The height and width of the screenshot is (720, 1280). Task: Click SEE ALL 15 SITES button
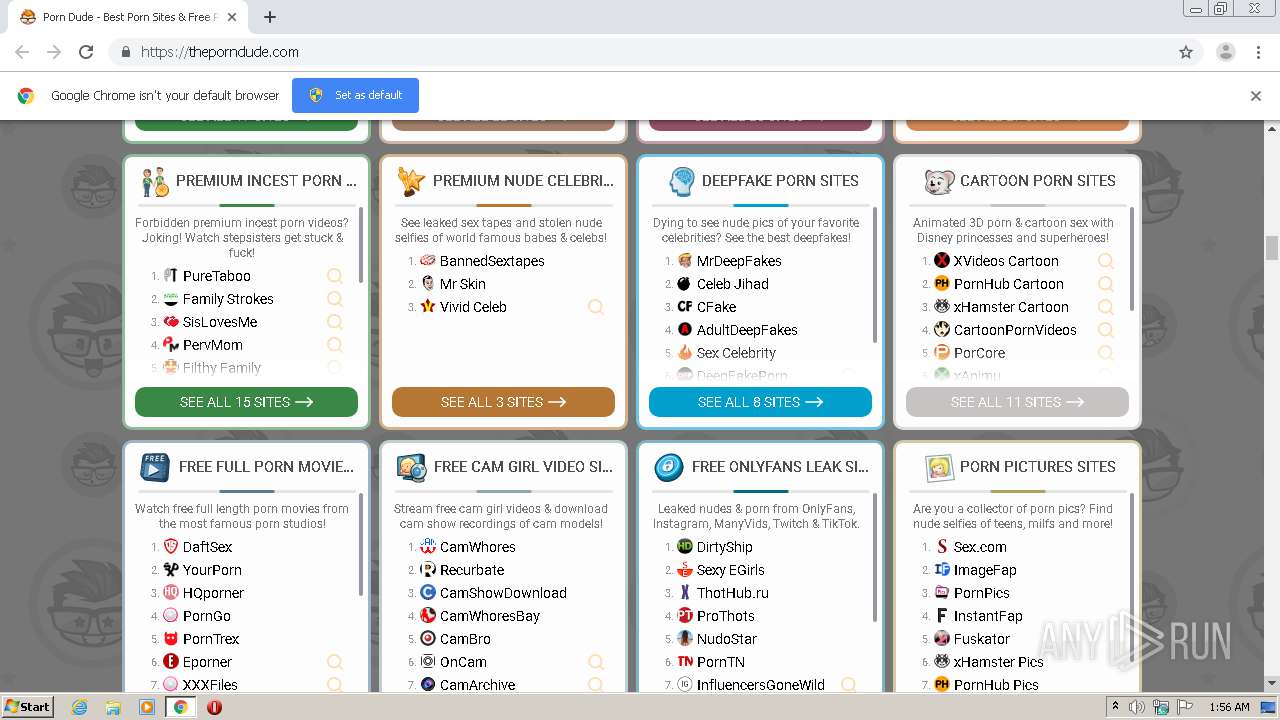pos(246,402)
